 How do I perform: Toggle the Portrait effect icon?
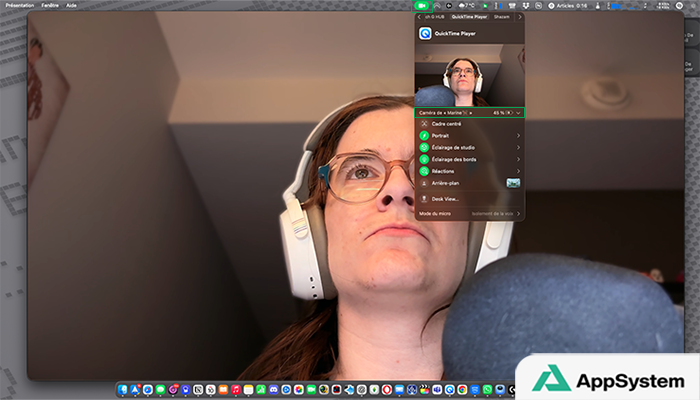point(424,135)
